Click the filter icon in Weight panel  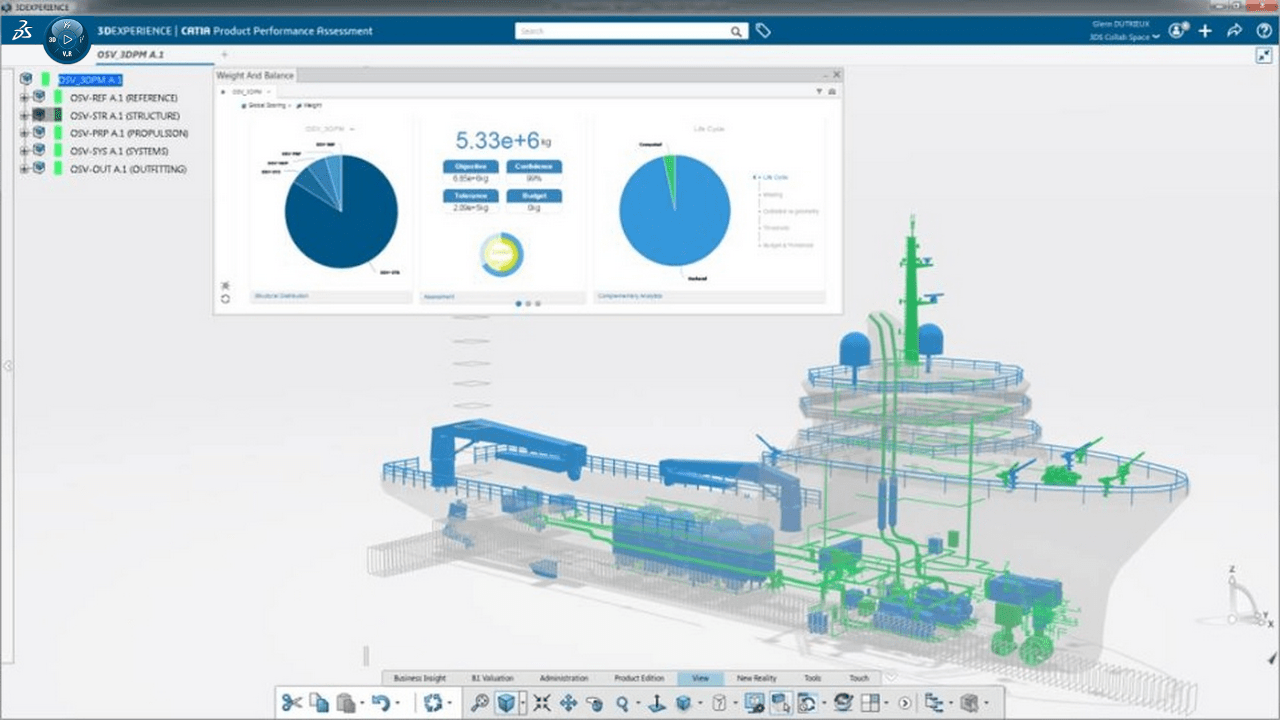click(819, 91)
